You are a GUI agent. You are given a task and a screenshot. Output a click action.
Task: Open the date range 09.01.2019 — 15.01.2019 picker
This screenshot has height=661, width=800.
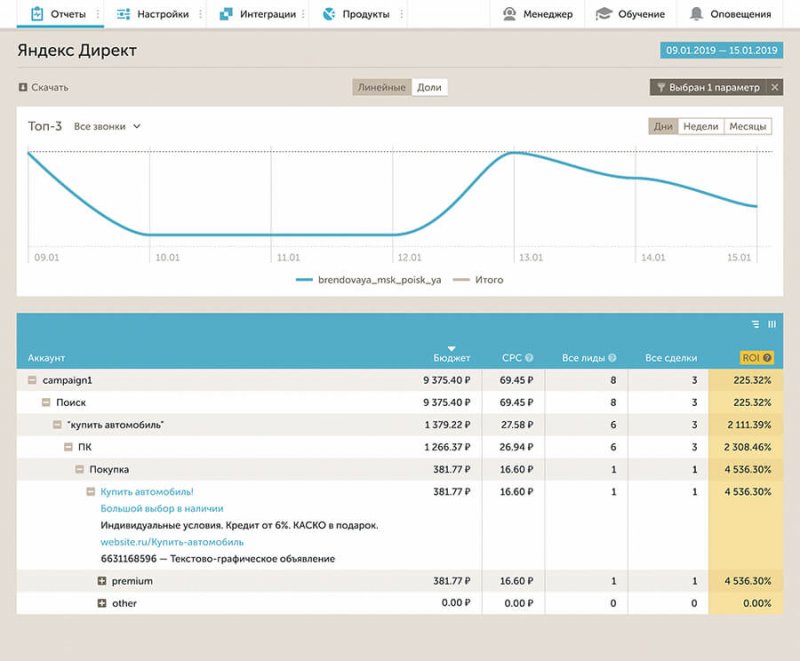(720, 50)
